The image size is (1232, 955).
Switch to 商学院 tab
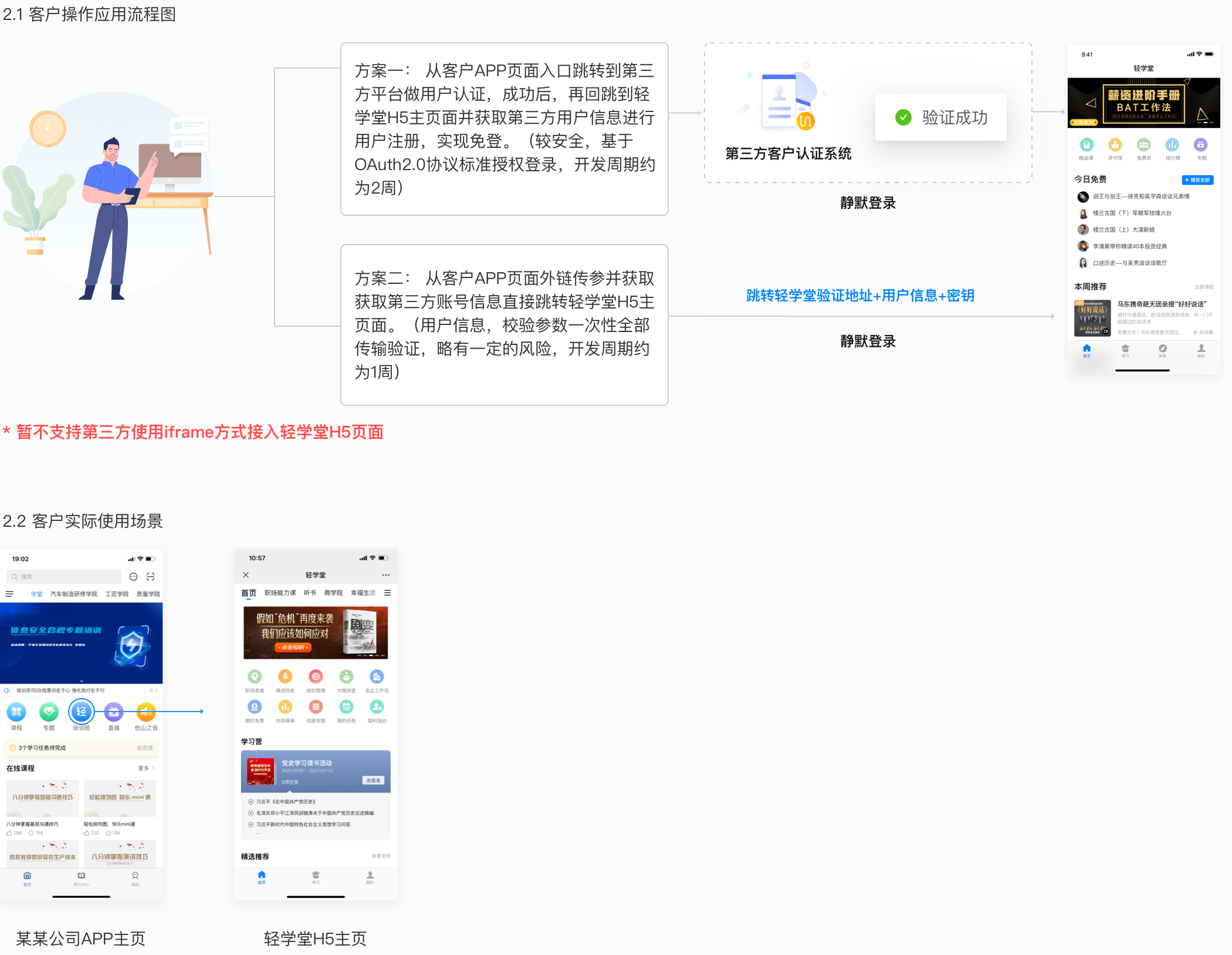[333, 593]
